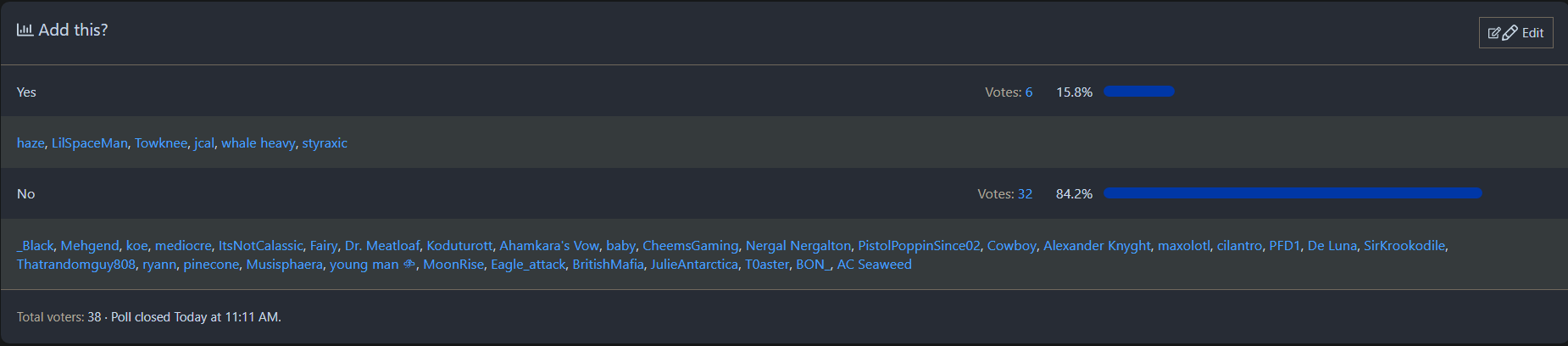Click the Yes vote progress bar
Viewport: 1568px width, 346px height.
(x=1138, y=92)
